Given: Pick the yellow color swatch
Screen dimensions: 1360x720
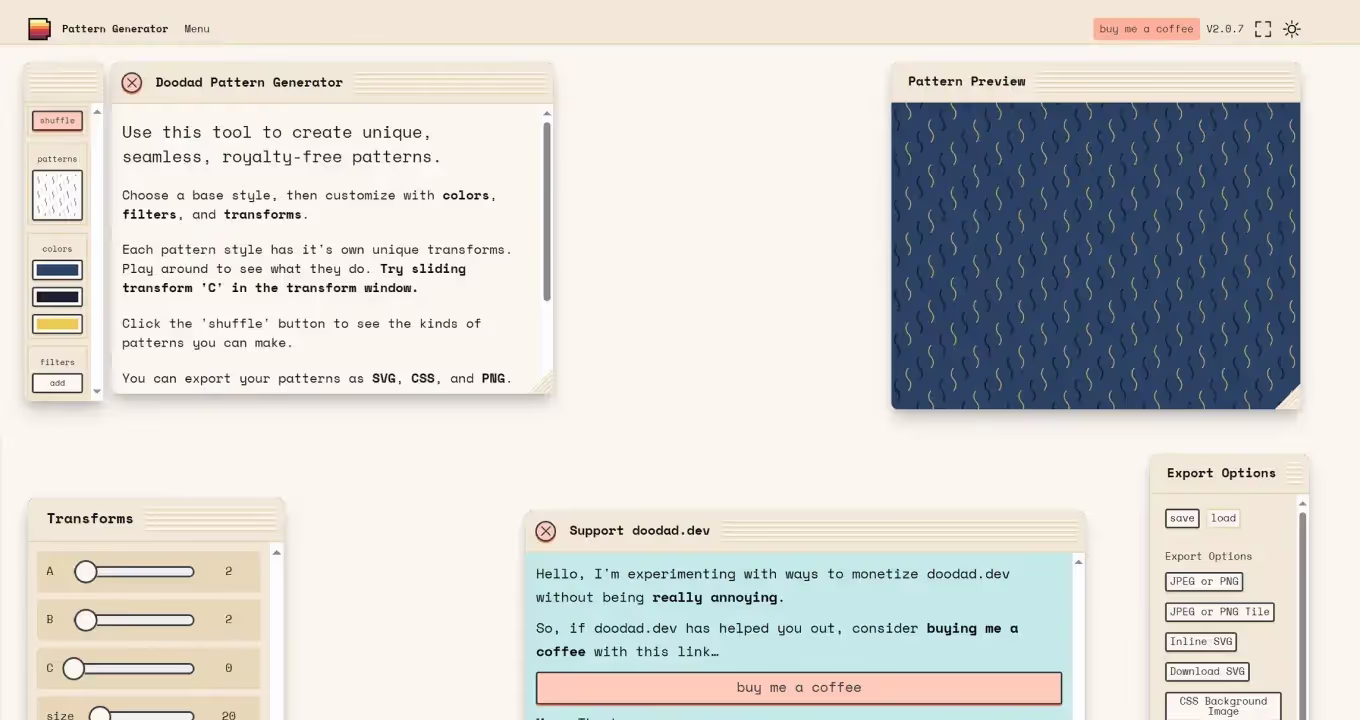Looking at the screenshot, I should pos(57,324).
